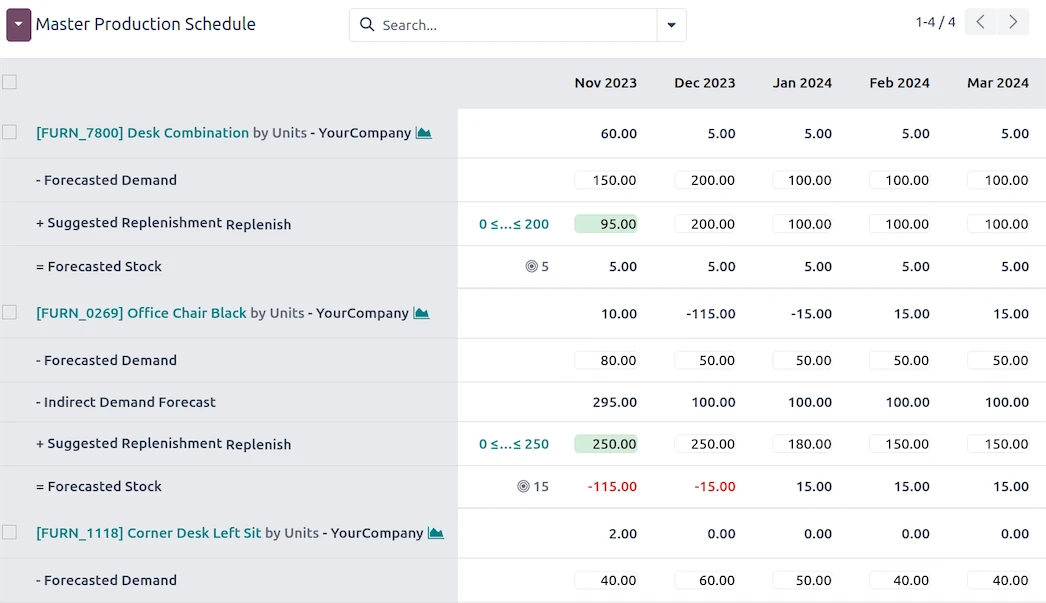Click the purple app icon beside Master Production Schedule
This screenshot has width=1046, height=603.
click(x=16, y=22)
